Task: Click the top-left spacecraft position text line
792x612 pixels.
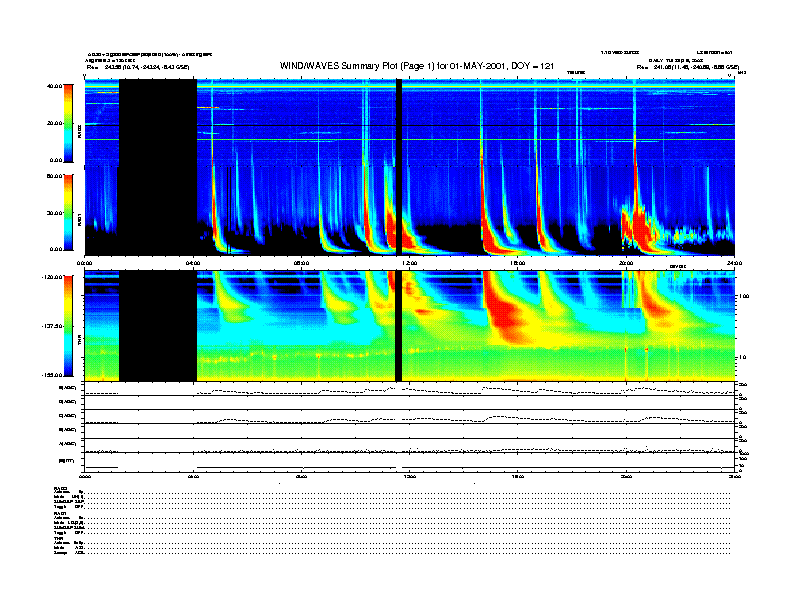Action: click(138, 67)
